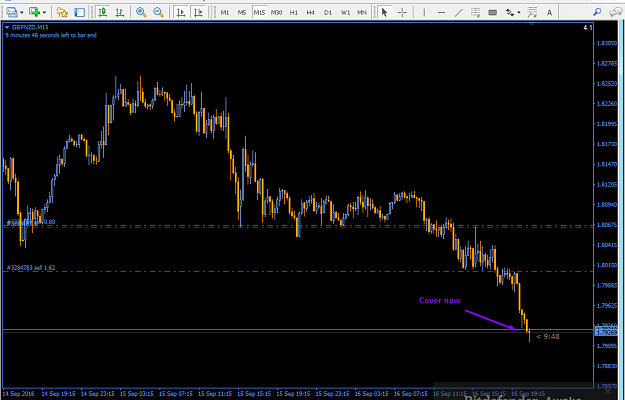Click the 1.80675 price scale label
Viewport: 625px width, 400px height.
pos(607,225)
